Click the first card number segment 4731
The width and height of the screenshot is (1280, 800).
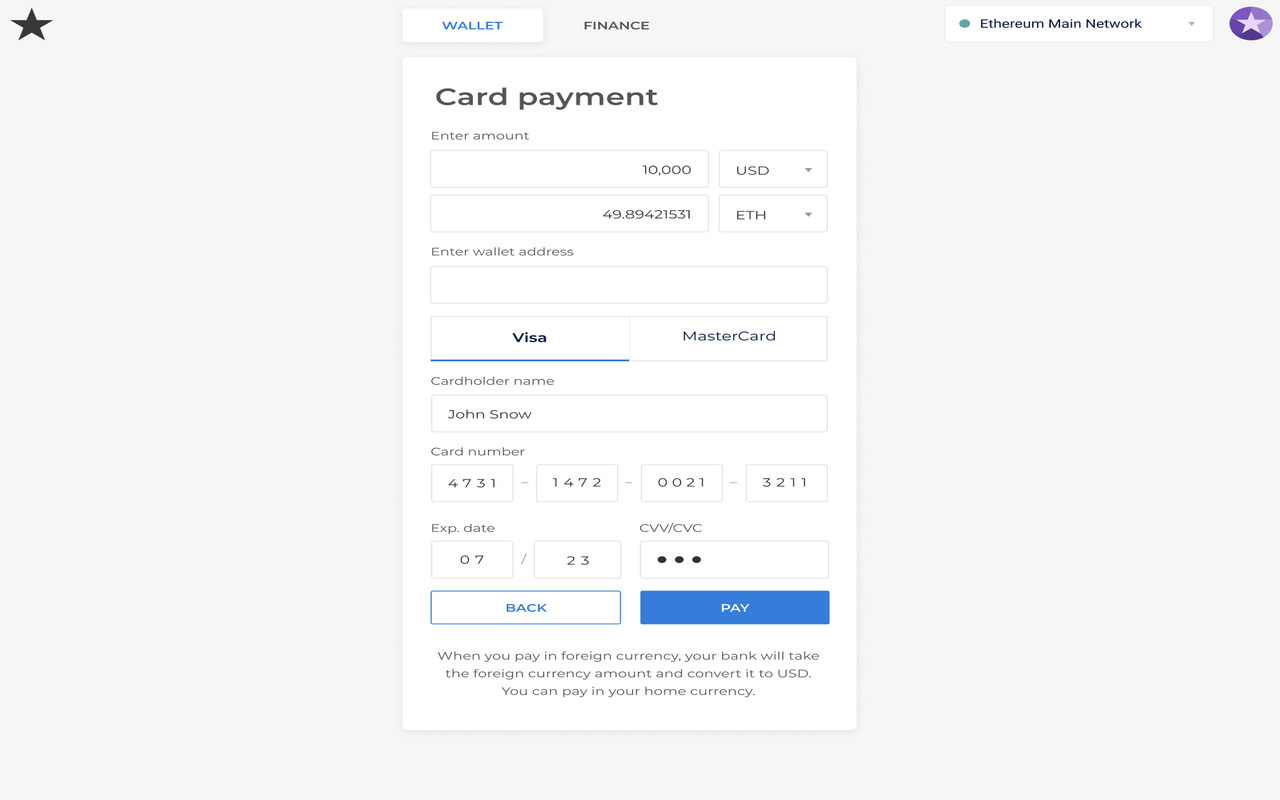point(471,482)
